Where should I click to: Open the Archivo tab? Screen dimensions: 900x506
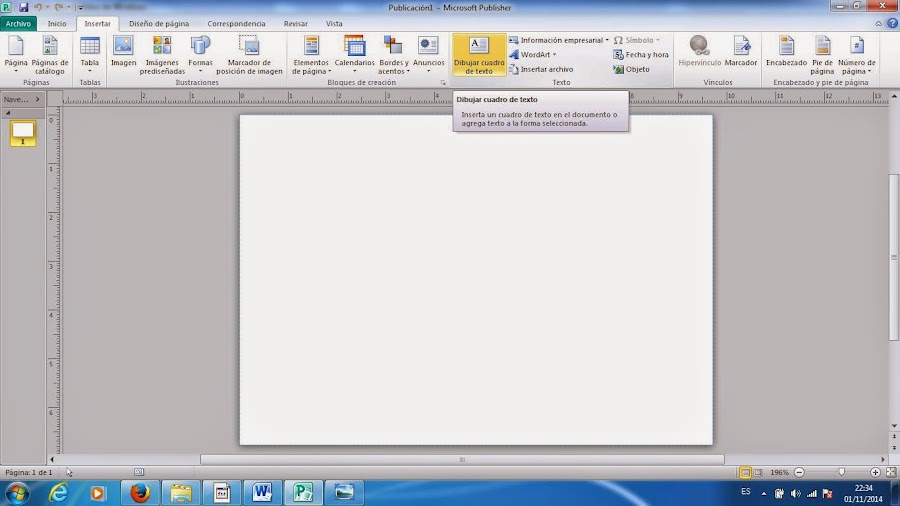[18, 24]
